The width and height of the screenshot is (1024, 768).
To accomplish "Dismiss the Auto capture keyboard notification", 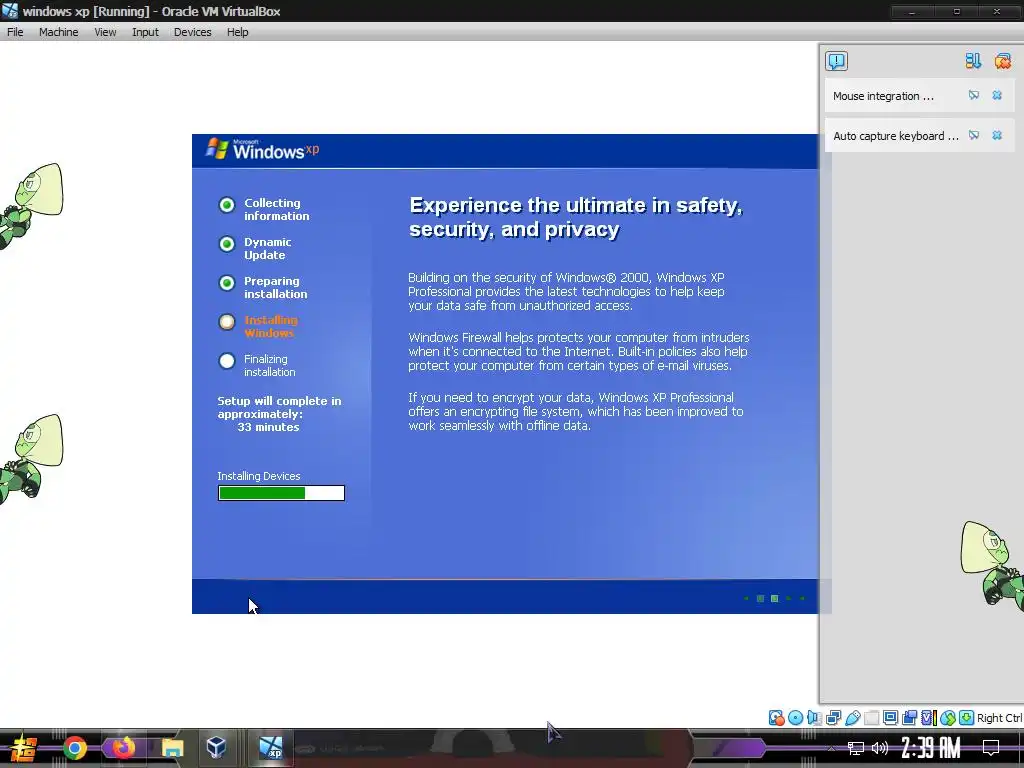I will pos(997,135).
